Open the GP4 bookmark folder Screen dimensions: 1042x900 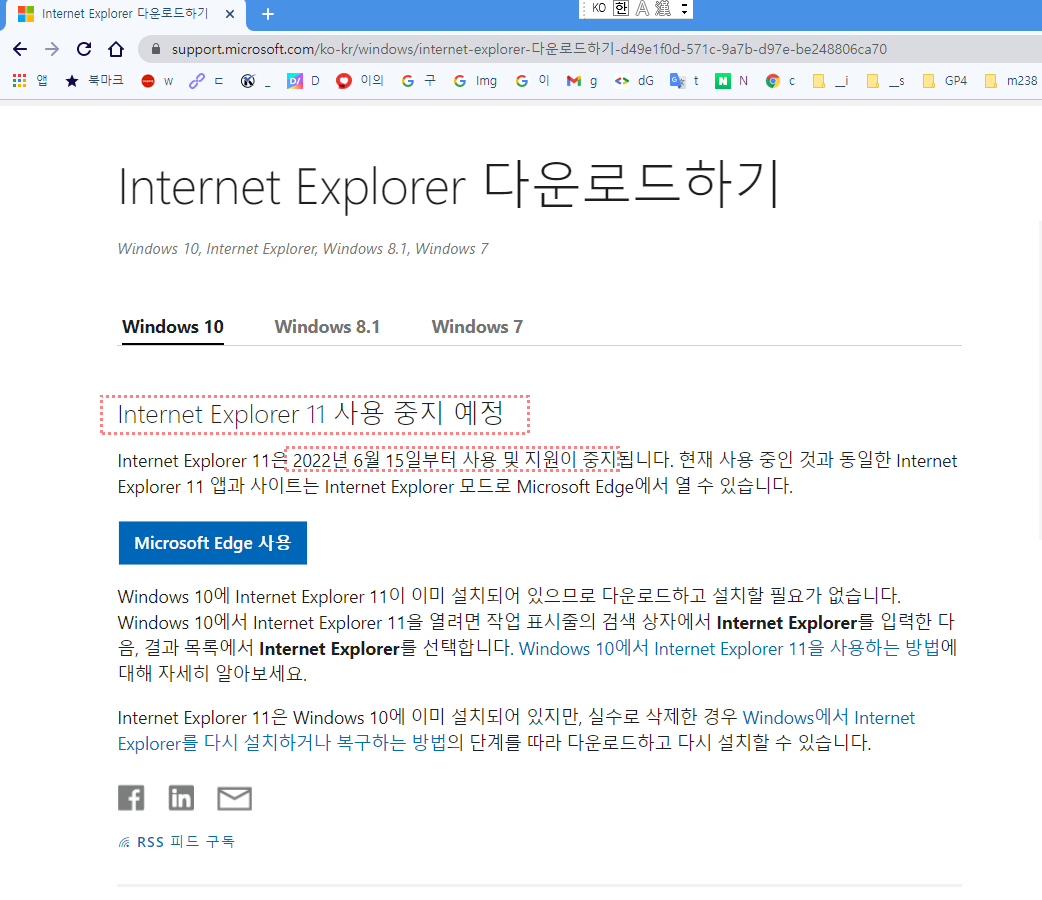click(945, 80)
